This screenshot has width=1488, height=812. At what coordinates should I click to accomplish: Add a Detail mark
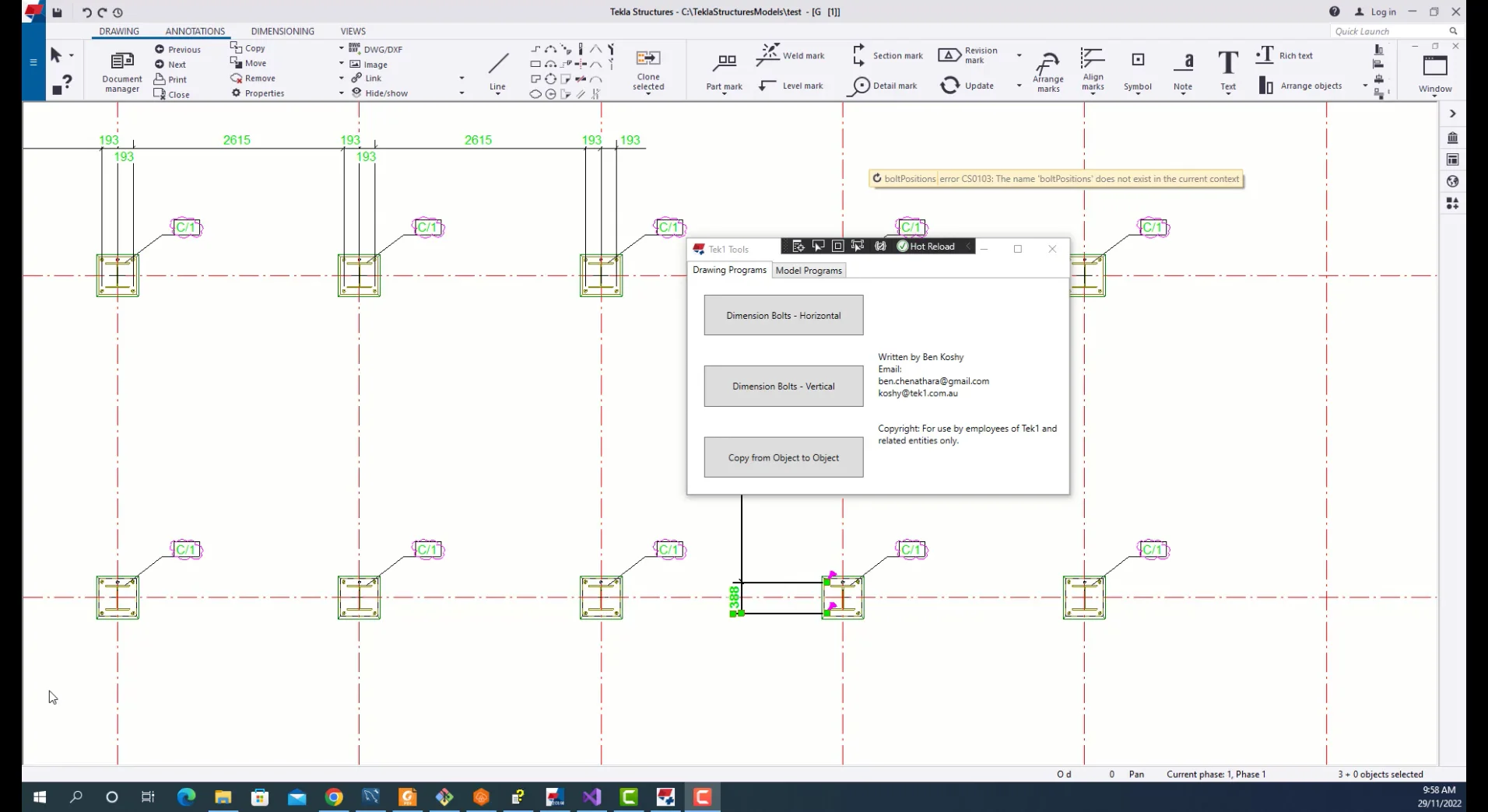[885, 86]
